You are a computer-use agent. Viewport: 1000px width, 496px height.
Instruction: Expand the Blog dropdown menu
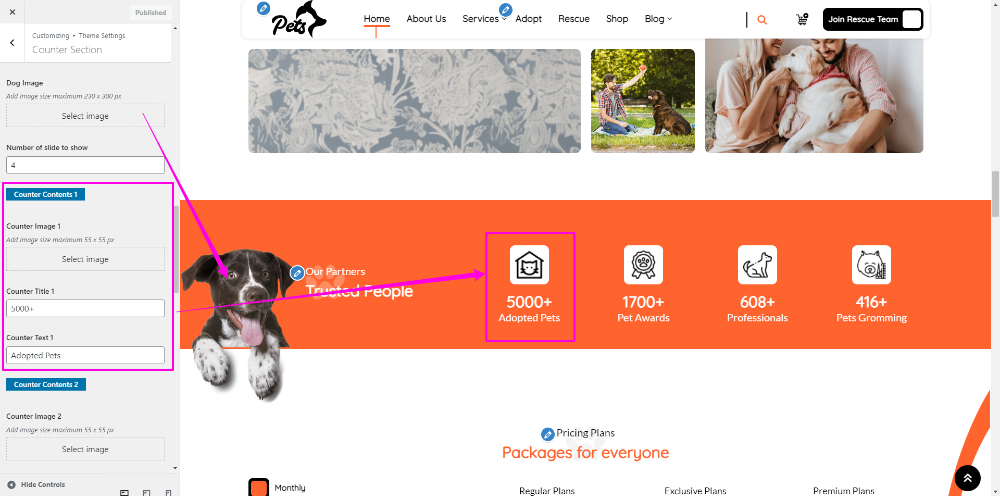[x=658, y=19]
